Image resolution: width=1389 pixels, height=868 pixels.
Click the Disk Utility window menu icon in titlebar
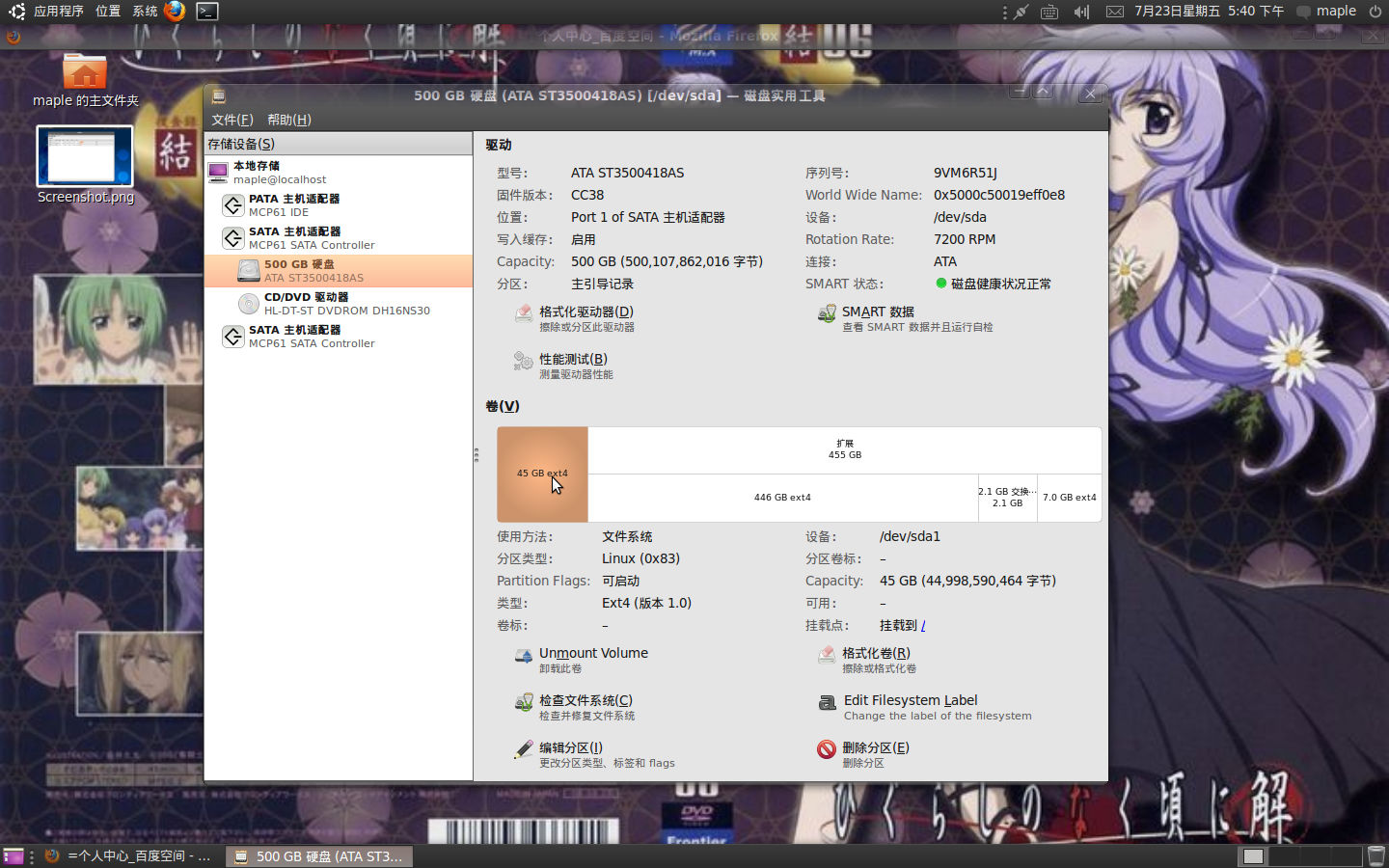(x=219, y=95)
